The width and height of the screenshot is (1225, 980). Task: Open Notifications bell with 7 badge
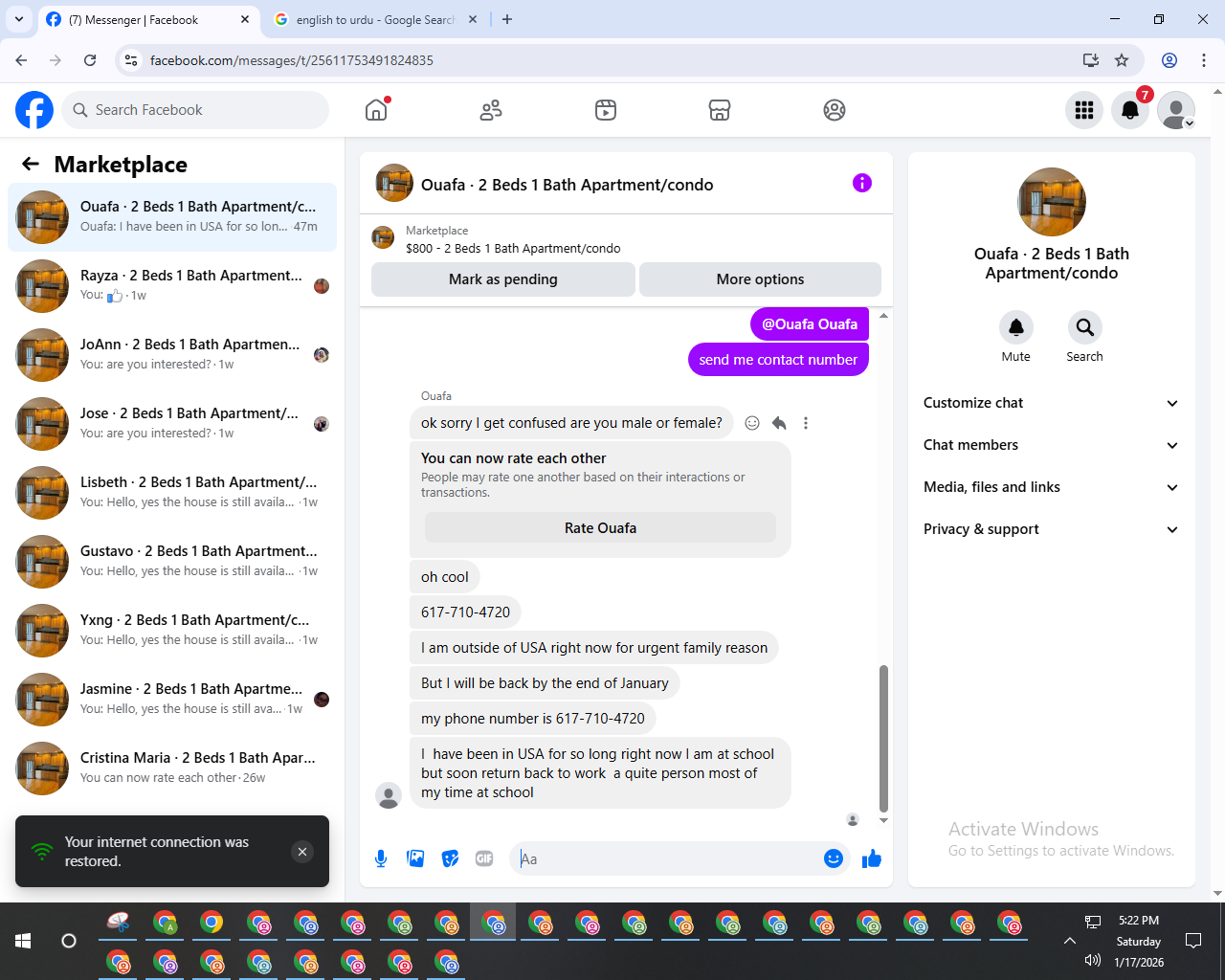(1130, 110)
